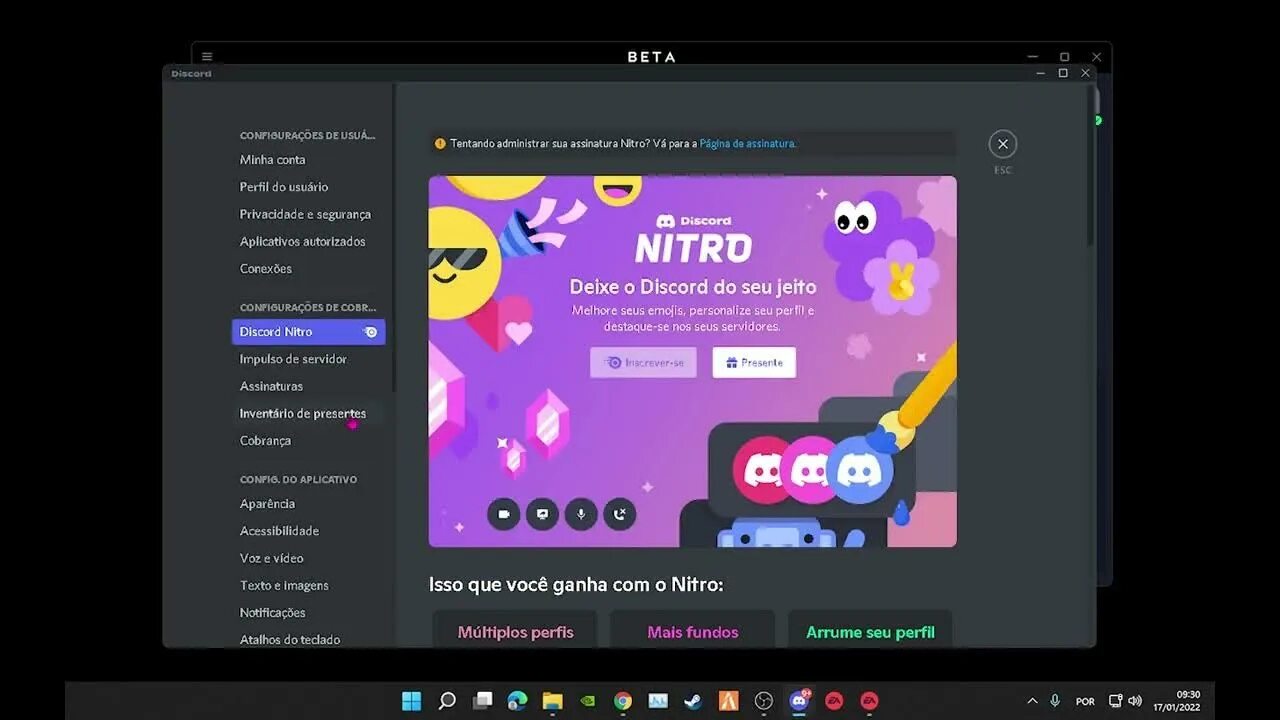Viewport: 1280px width, 720px height.
Task: Open OBS Studio from the taskbar
Action: tap(764, 701)
